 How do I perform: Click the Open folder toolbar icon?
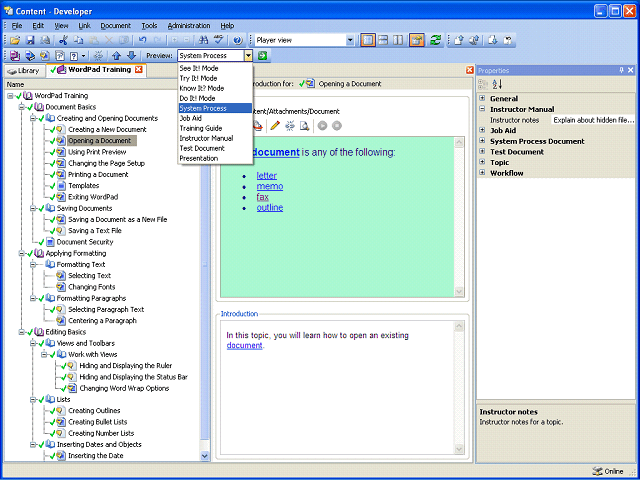(x=15, y=40)
